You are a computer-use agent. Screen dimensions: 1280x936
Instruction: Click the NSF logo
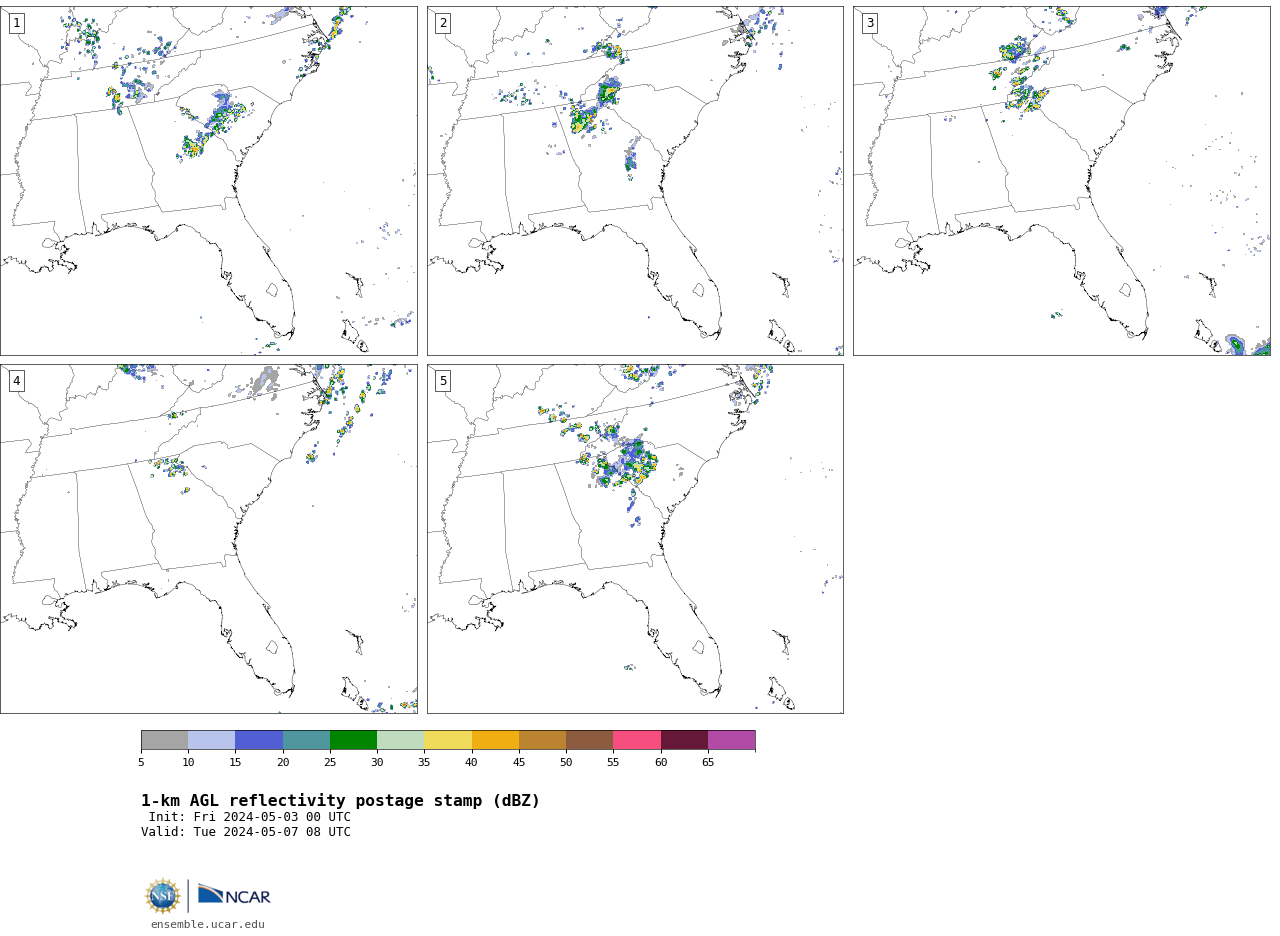tap(163, 896)
